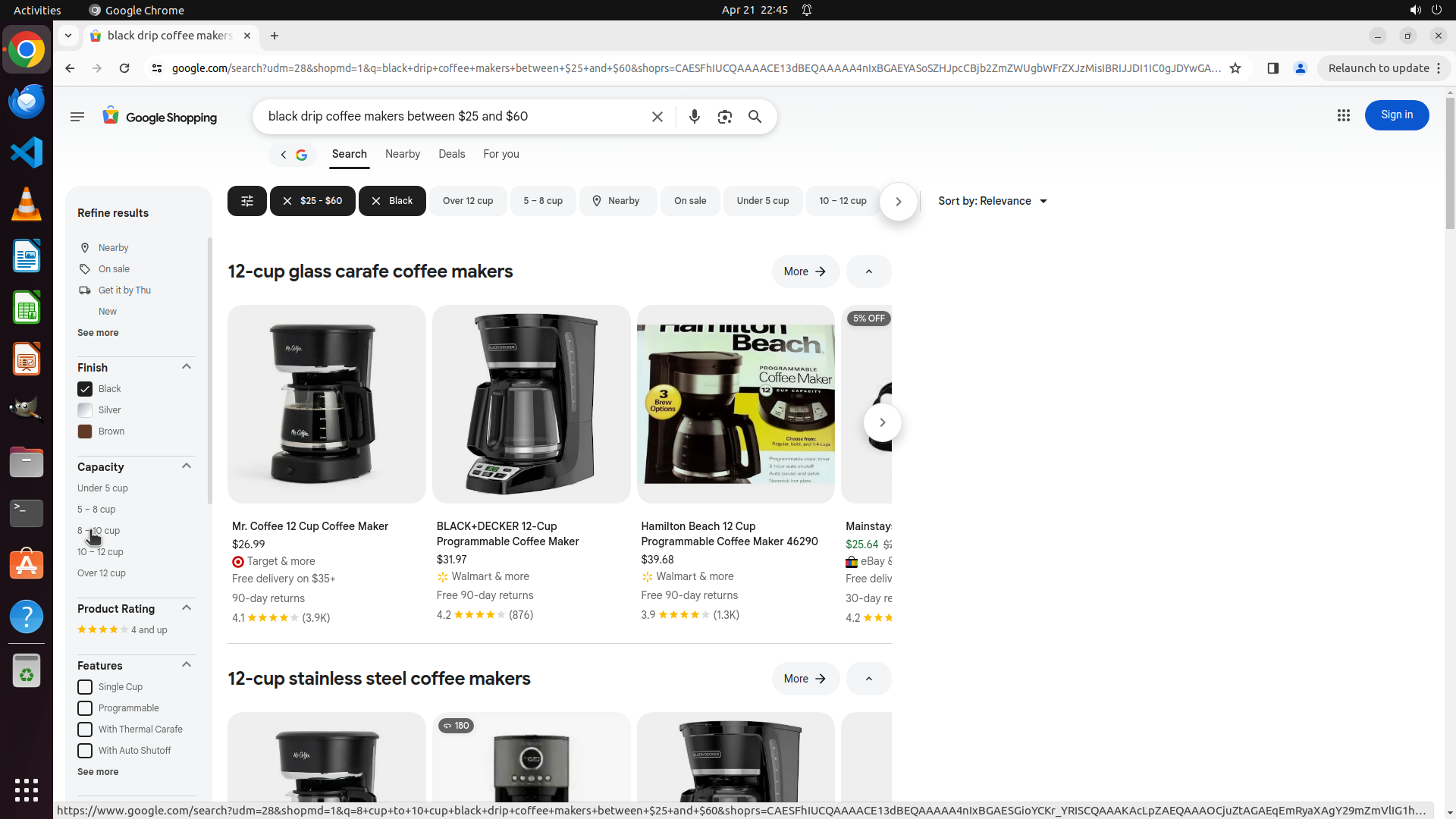Clear search text with X icon
This screenshot has width=1456, height=819.
pos(657,117)
